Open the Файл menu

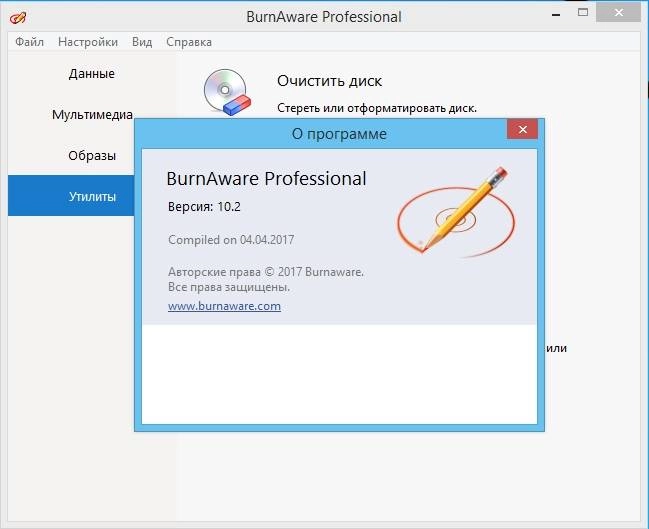pyautogui.click(x=29, y=42)
